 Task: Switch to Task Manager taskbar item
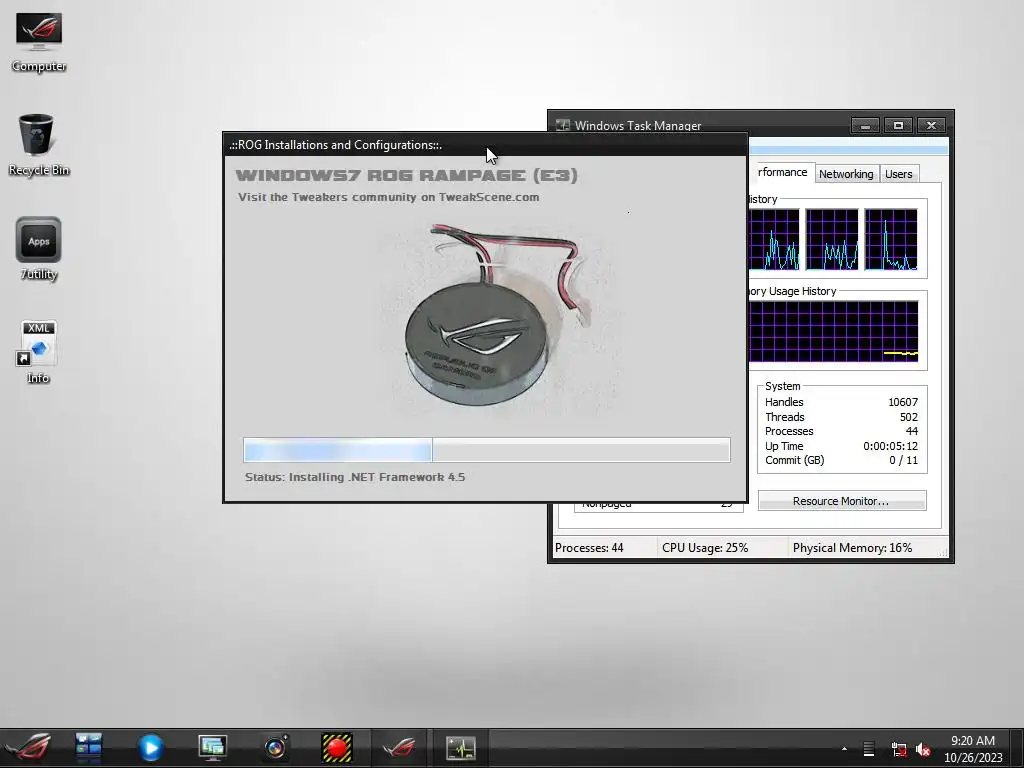(461, 748)
